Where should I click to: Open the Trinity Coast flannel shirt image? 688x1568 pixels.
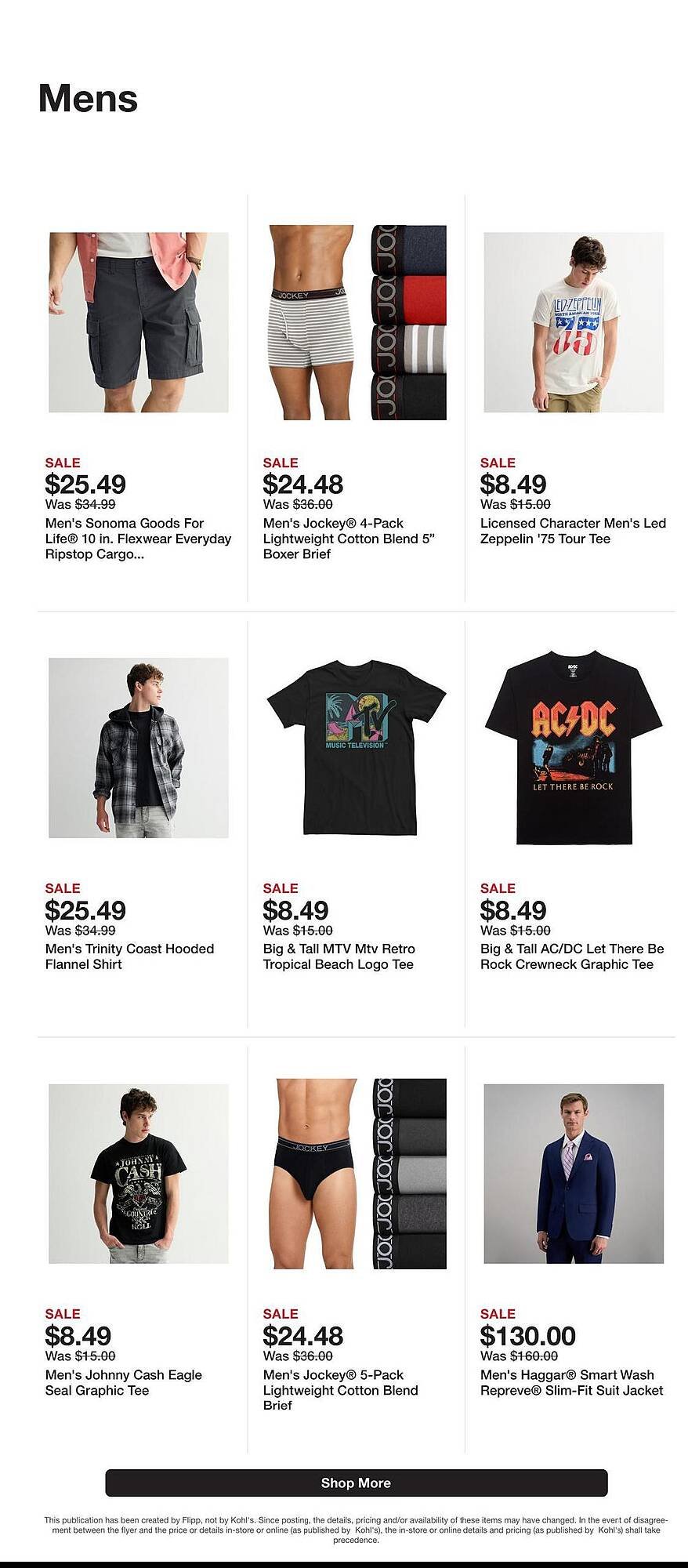(x=139, y=748)
